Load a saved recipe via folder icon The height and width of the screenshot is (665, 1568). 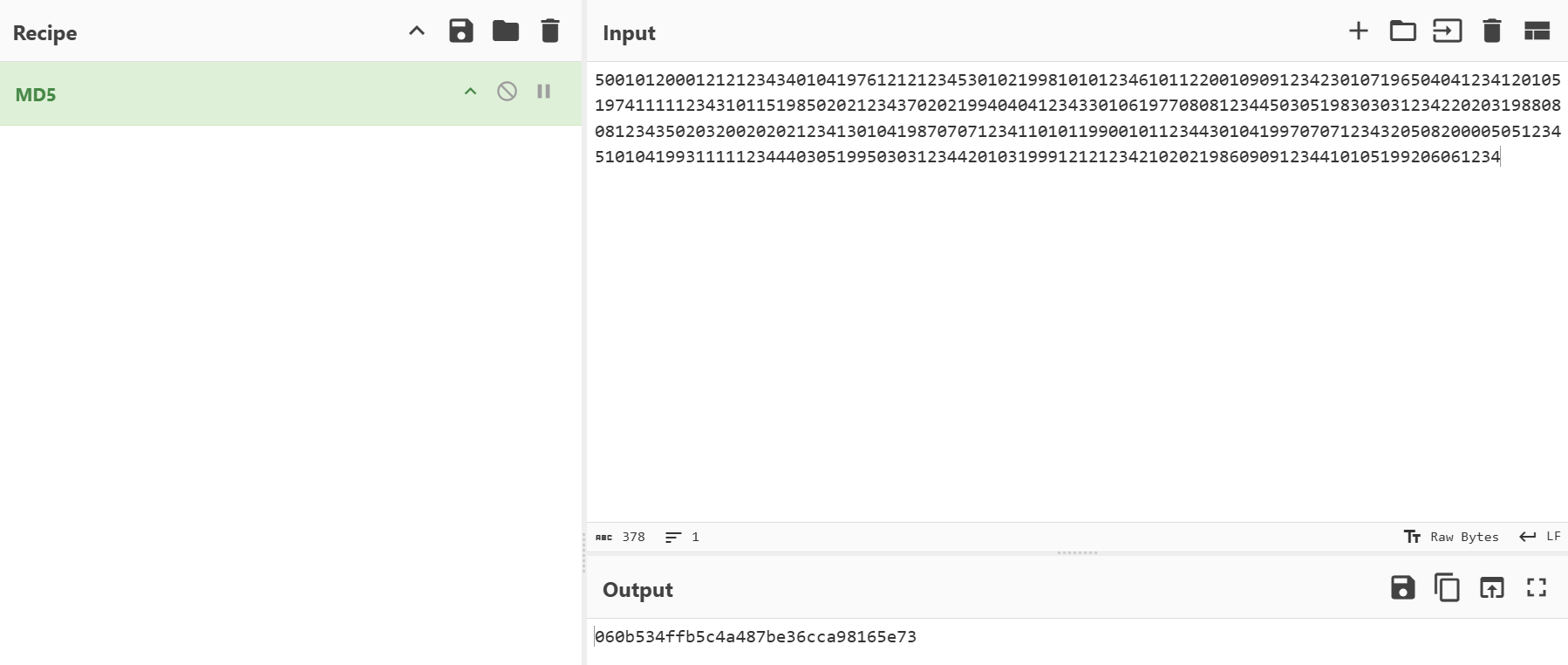click(506, 31)
